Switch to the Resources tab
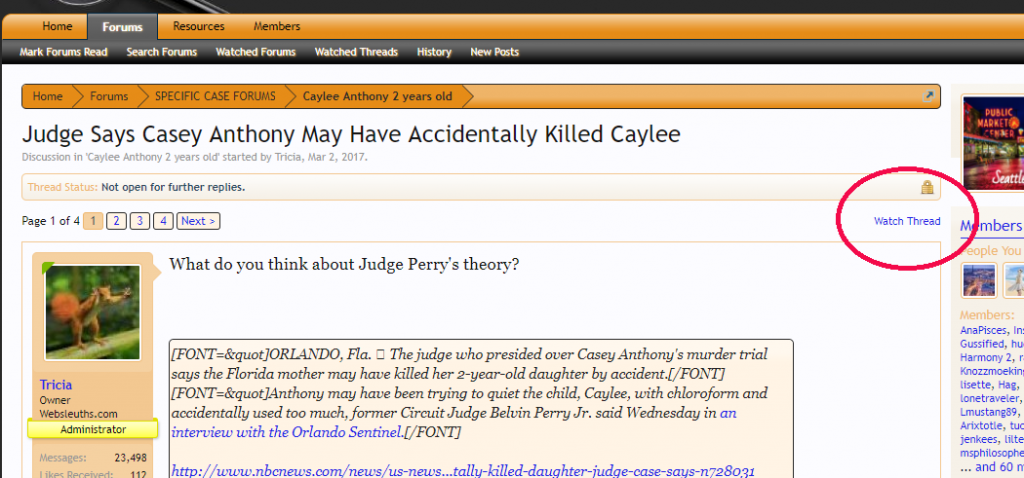Screen dimensions: 1024x478 click(x=198, y=27)
